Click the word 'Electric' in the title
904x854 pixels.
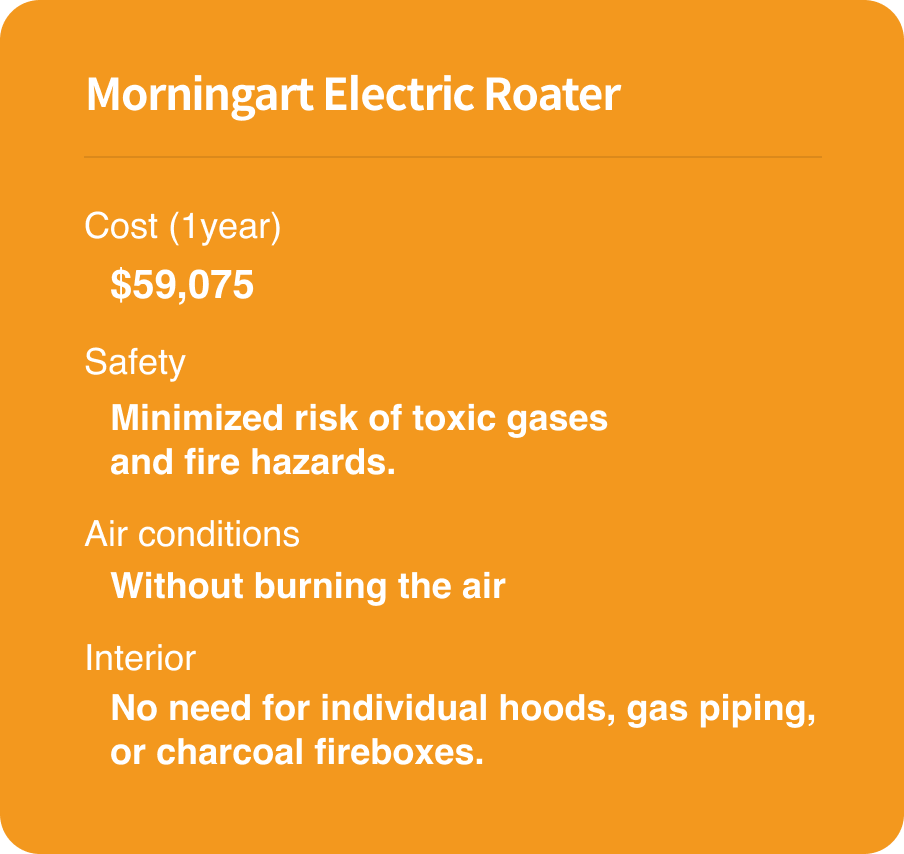click(x=398, y=95)
